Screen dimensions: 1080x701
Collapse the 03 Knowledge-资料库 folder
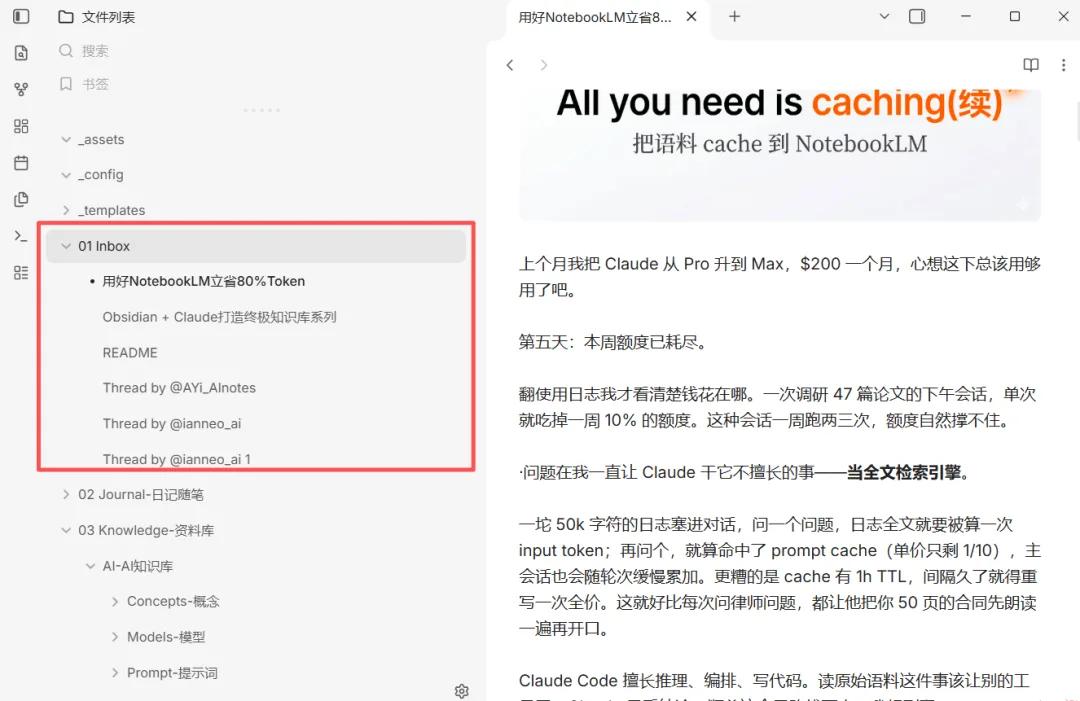pyautogui.click(x=66, y=530)
